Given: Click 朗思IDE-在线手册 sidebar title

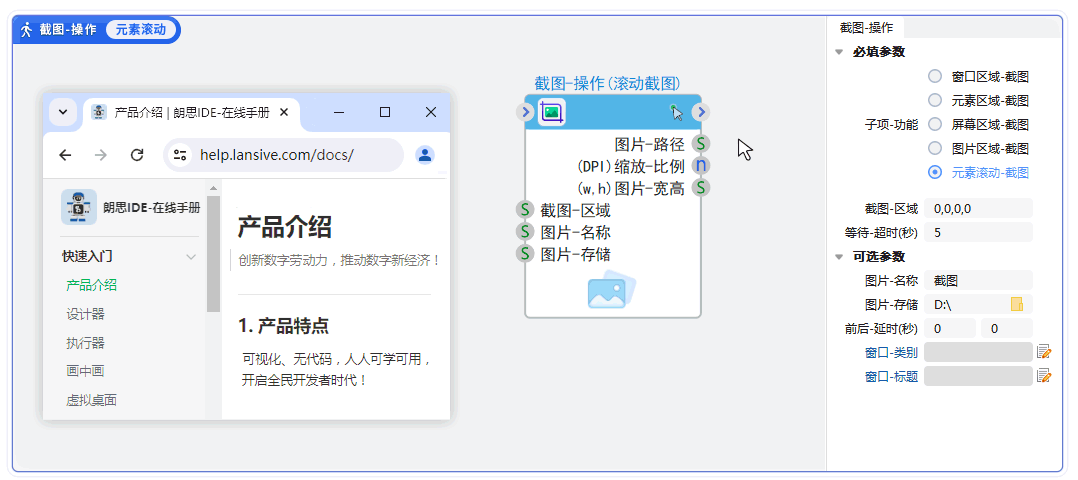Looking at the screenshot, I should [151, 207].
